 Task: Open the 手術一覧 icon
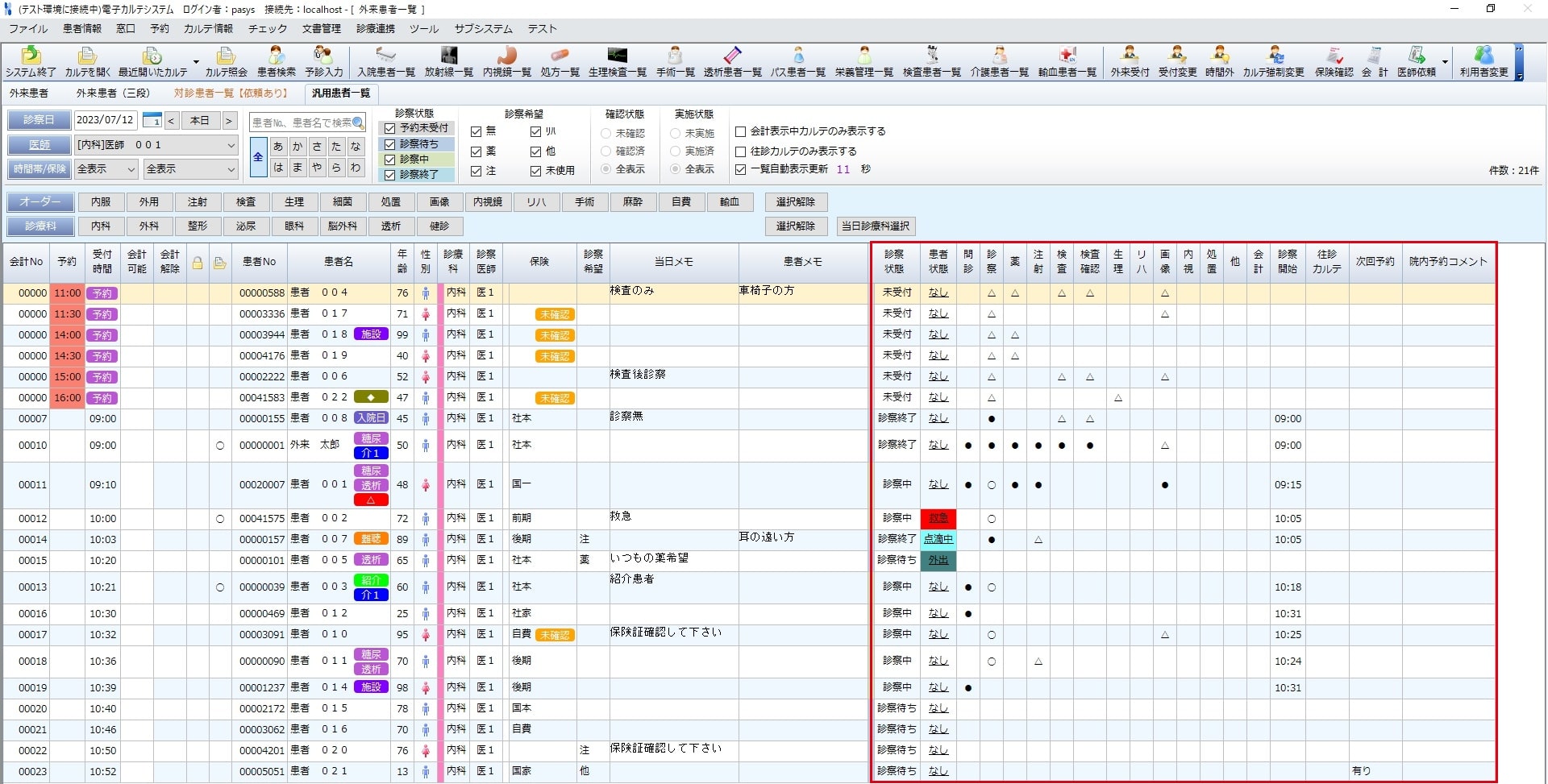click(x=676, y=62)
